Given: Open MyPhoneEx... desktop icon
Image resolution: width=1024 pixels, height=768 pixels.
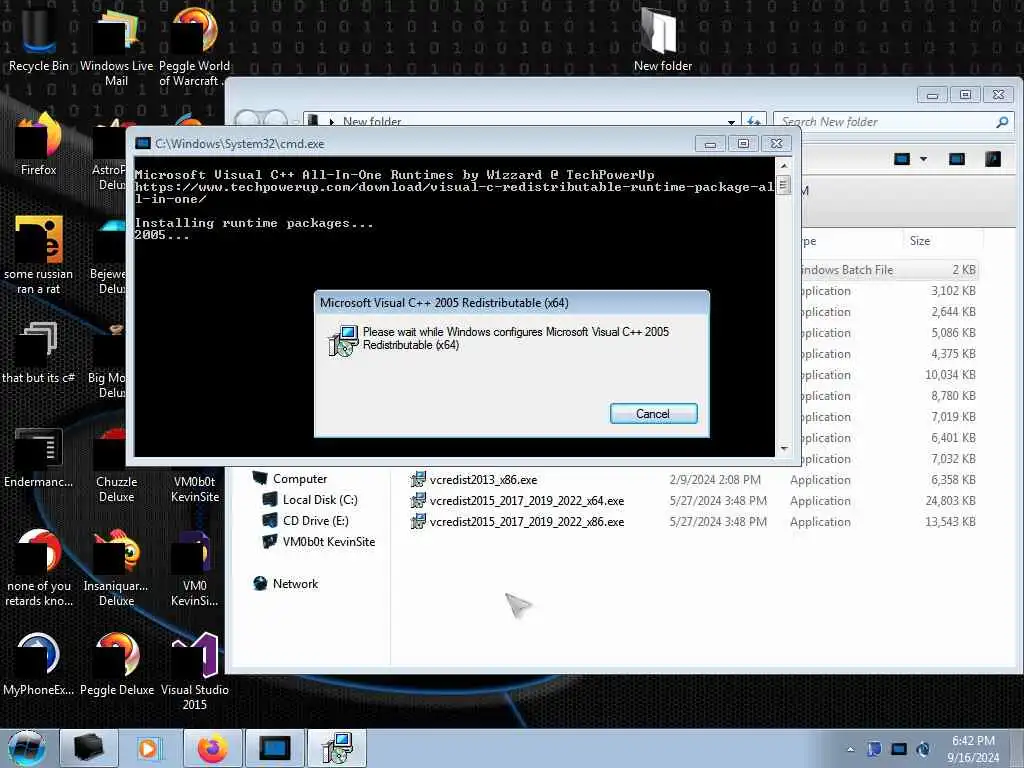Looking at the screenshot, I should pyautogui.click(x=39, y=665).
